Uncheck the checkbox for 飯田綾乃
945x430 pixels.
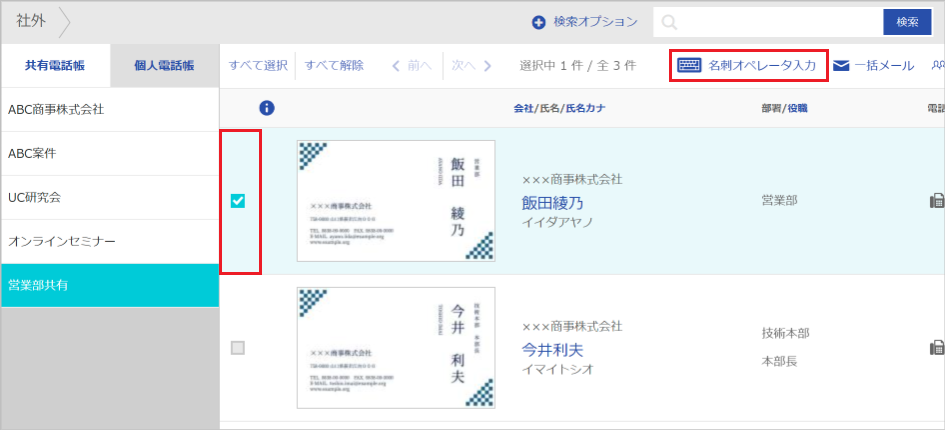pyautogui.click(x=238, y=201)
